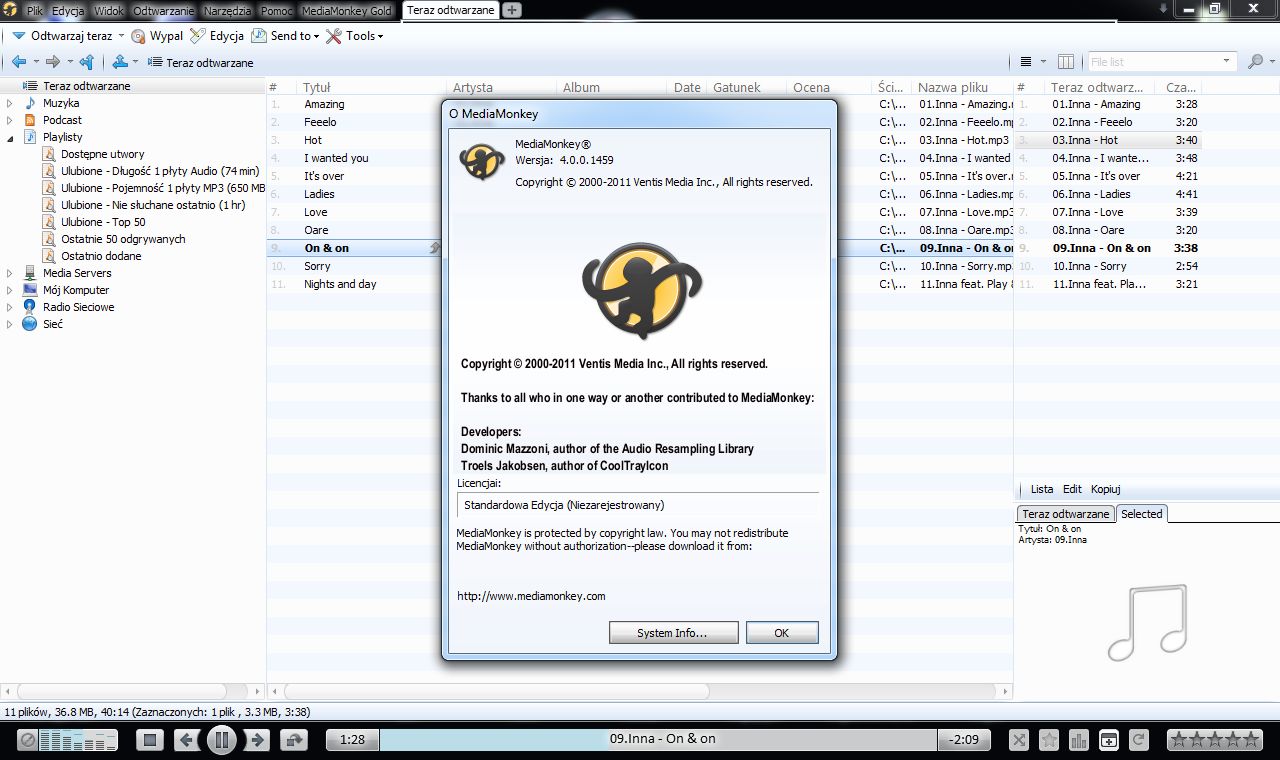Toggle repeat mode in the player bar
Viewport: 1280px width, 760px height.
pyautogui.click(x=1139, y=740)
